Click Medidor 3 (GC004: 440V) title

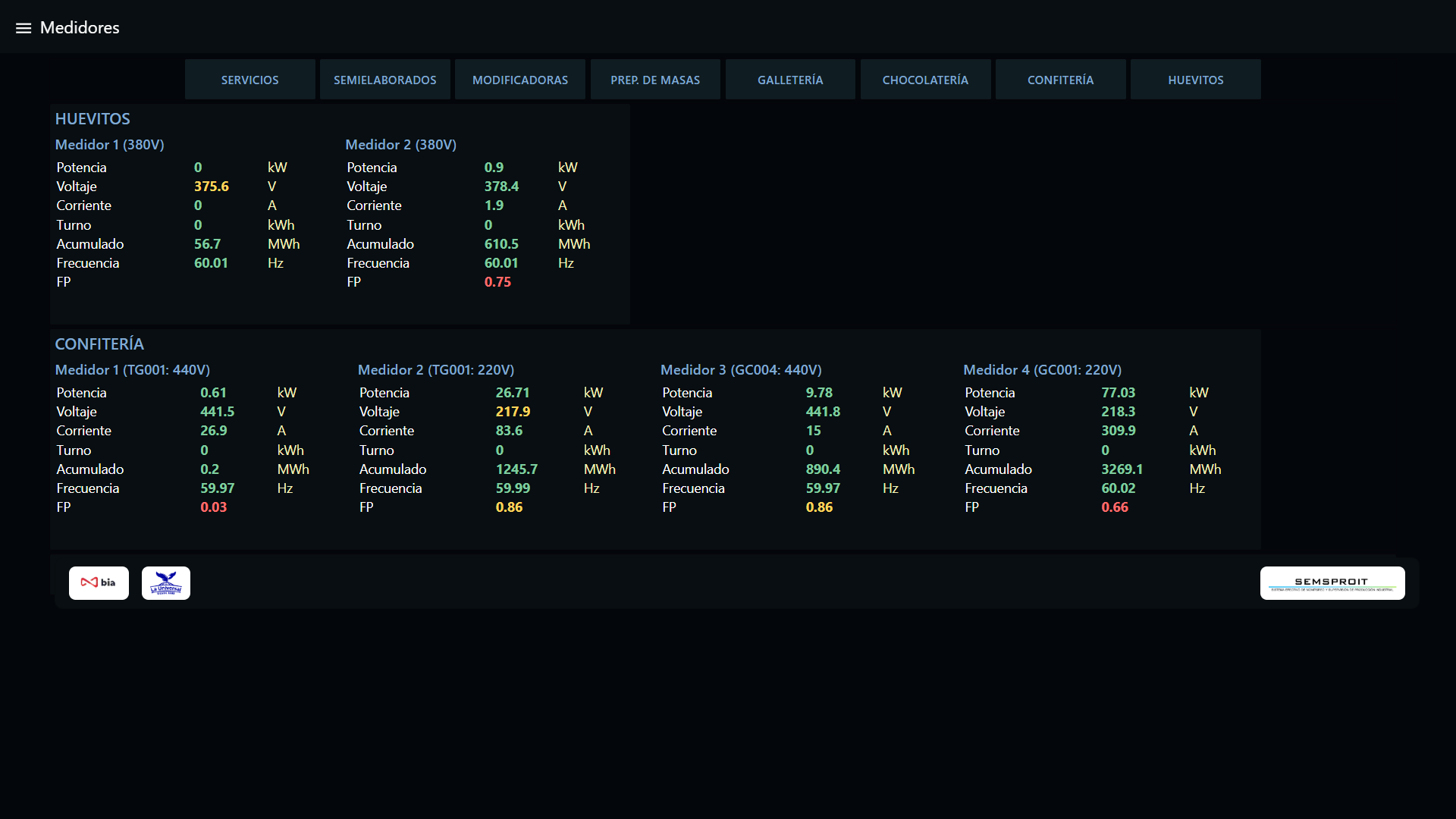point(741,370)
